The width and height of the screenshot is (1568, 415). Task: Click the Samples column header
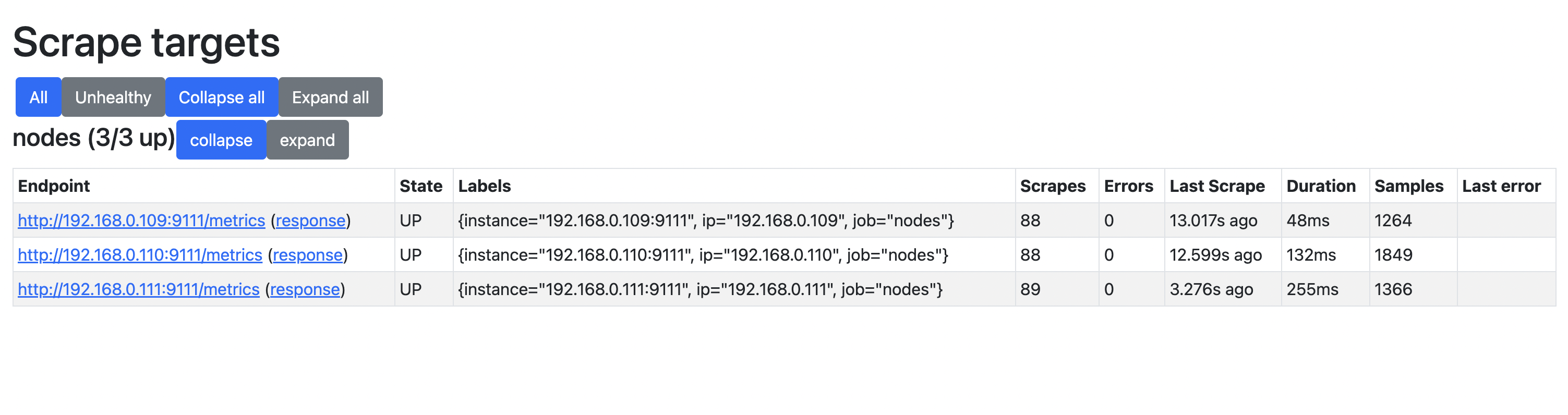point(1408,186)
